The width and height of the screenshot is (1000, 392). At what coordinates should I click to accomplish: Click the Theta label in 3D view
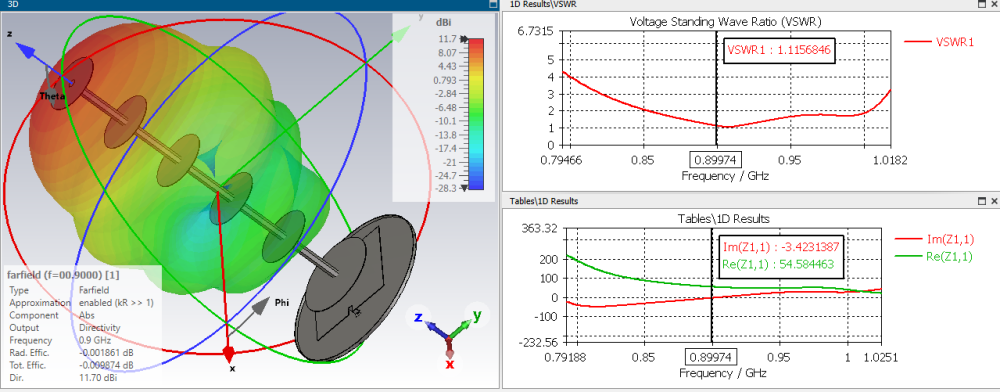[x=52, y=97]
